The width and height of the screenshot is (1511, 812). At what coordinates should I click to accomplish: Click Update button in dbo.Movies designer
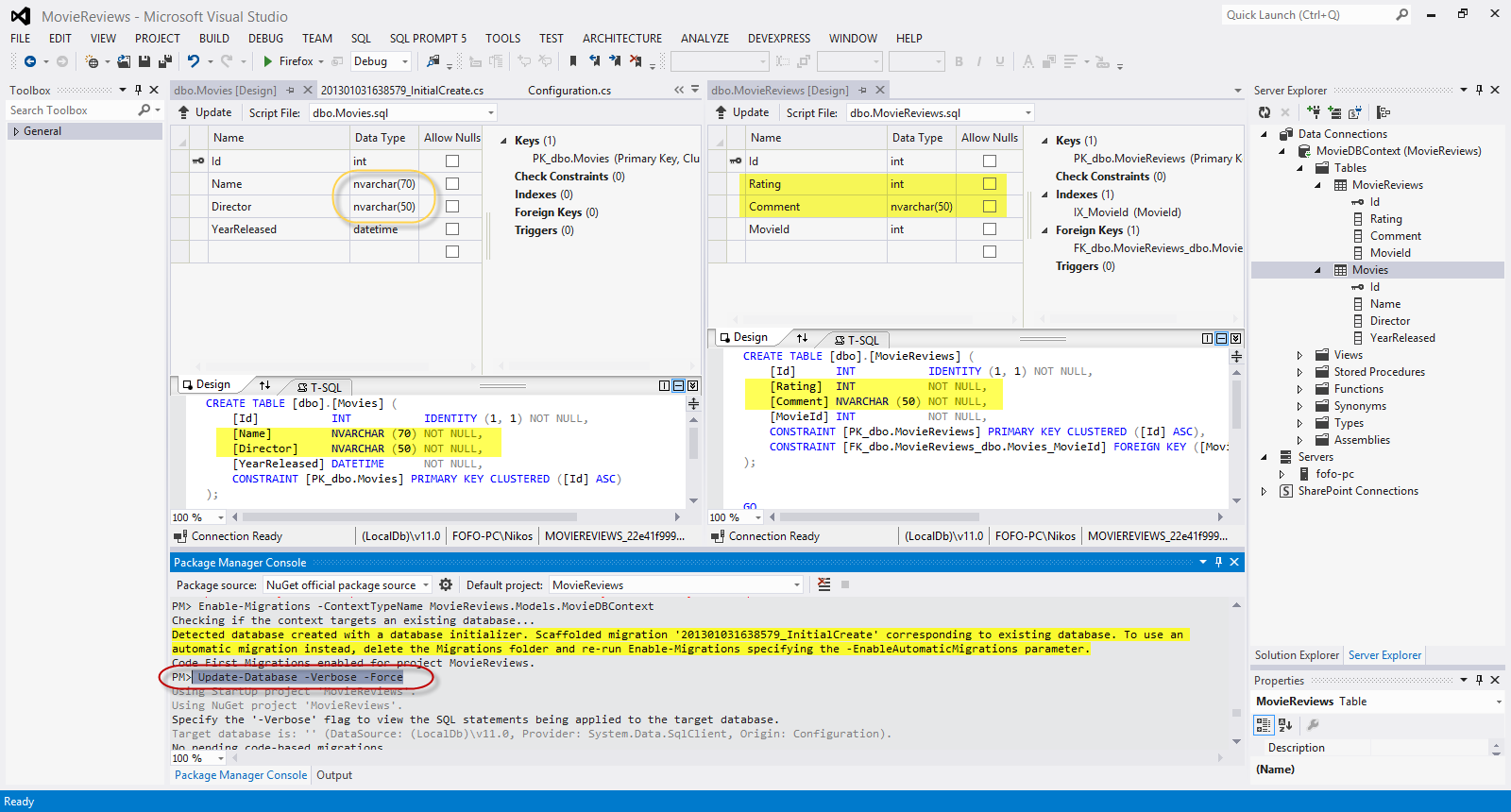point(204,112)
